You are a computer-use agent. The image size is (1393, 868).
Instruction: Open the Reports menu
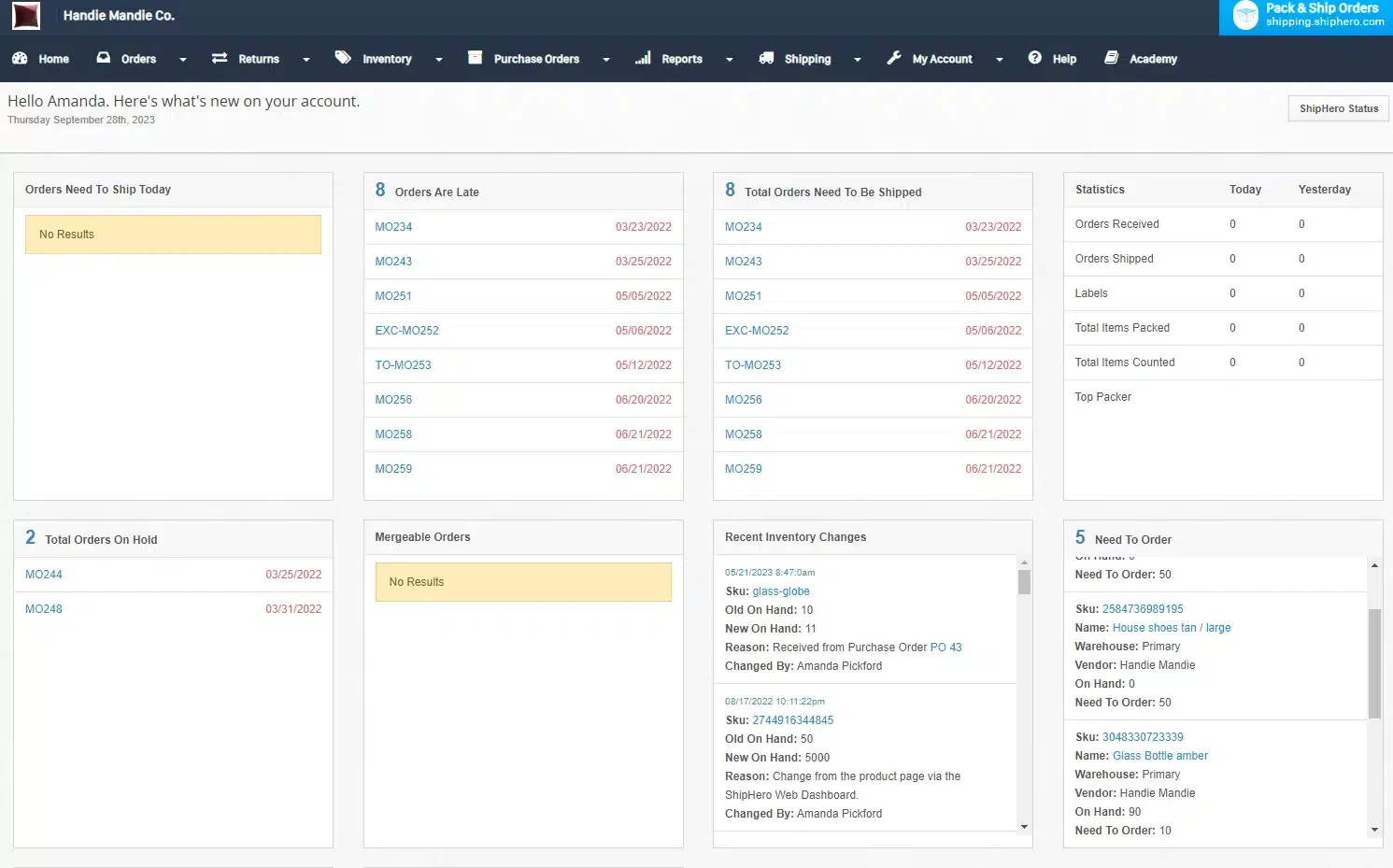pos(682,59)
